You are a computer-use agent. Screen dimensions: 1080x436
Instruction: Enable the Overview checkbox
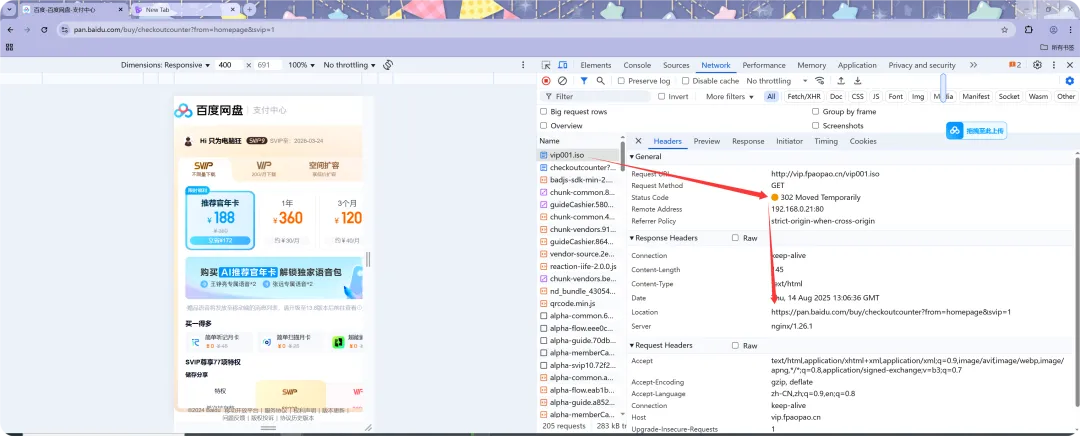pyautogui.click(x=543, y=125)
